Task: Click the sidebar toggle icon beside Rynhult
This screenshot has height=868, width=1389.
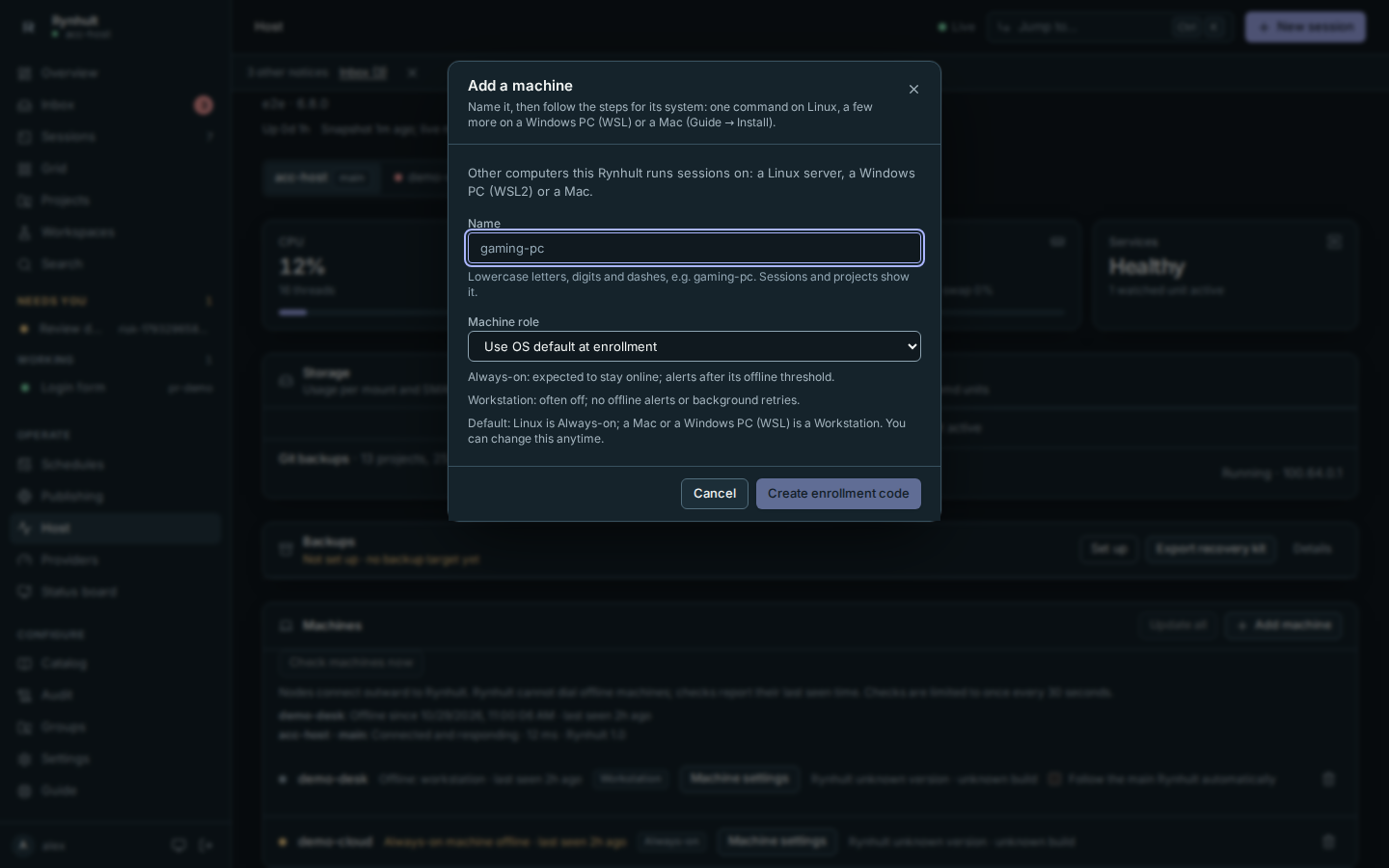Action: (x=28, y=27)
